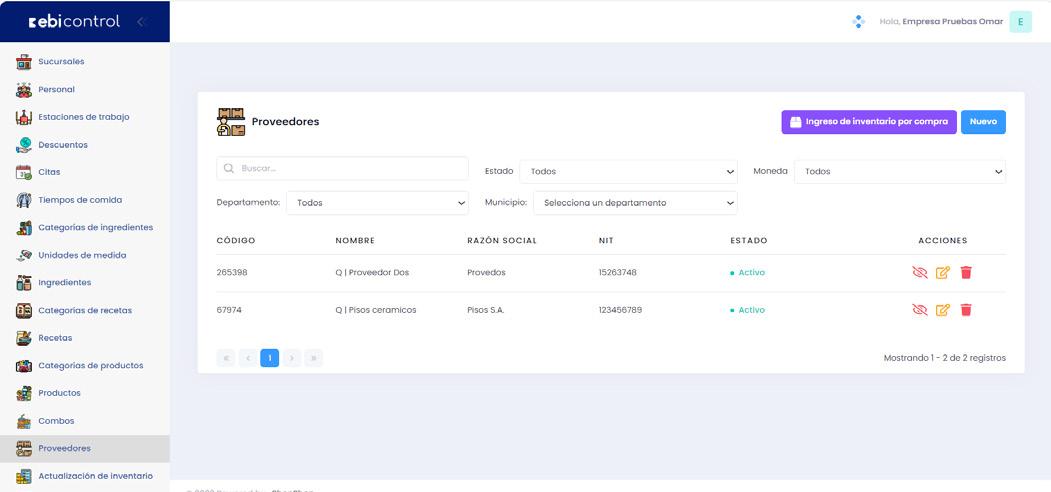Open the Estado dropdown filter
Viewport: 1051px width, 492px height.
pos(629,172)
